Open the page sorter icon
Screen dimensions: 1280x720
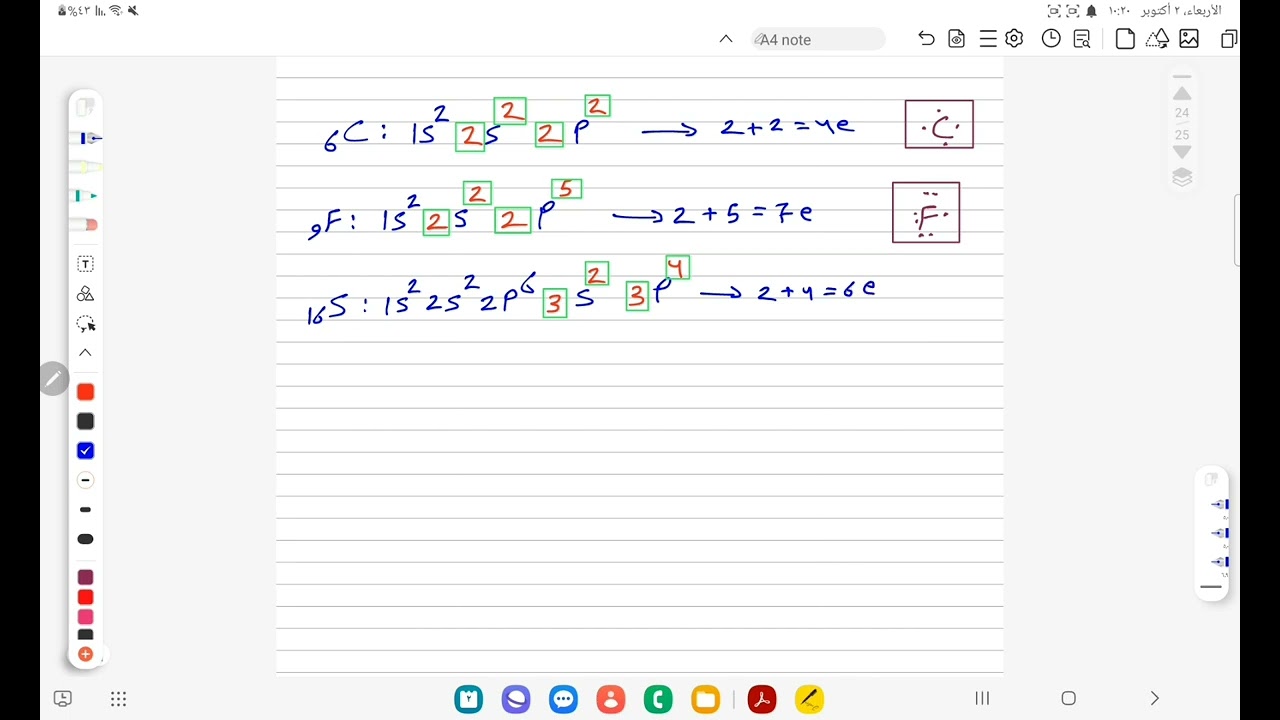pos(1229,39)
